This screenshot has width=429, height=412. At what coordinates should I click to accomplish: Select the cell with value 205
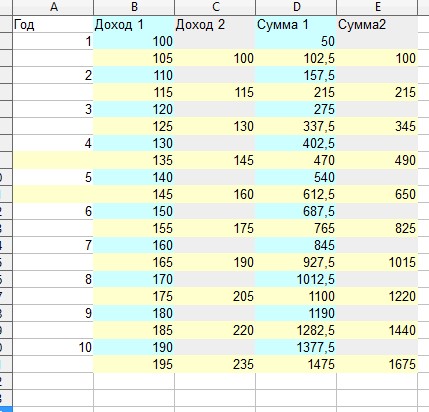pos(215,296)
